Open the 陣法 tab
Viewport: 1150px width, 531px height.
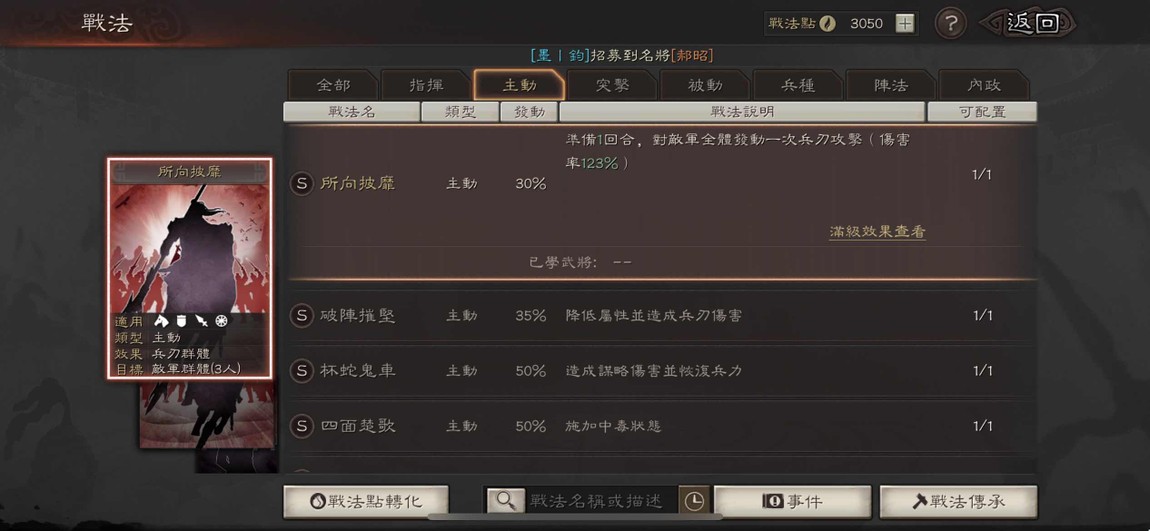point(891,85)
